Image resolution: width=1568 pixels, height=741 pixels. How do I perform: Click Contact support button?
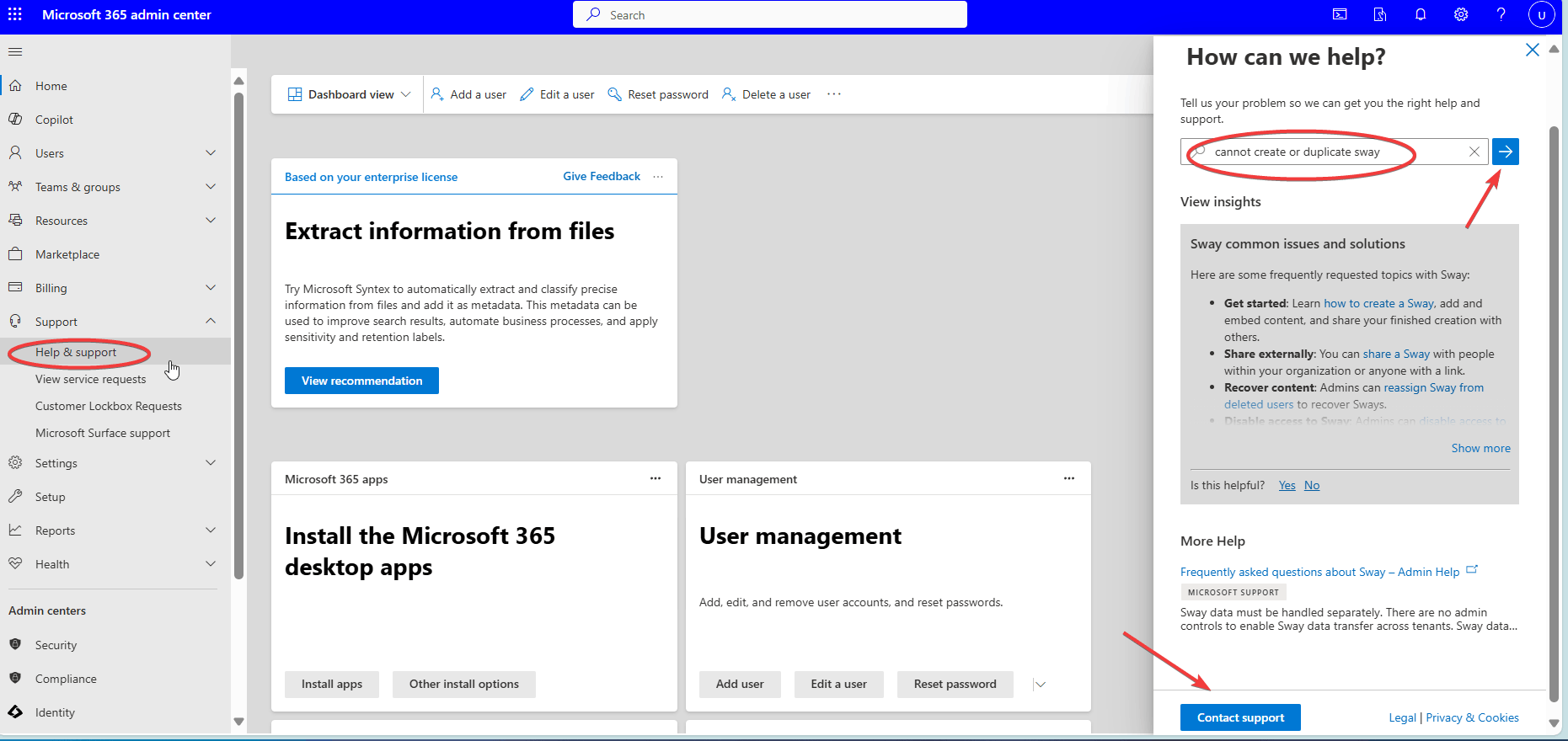click(x=1240, y=717)
